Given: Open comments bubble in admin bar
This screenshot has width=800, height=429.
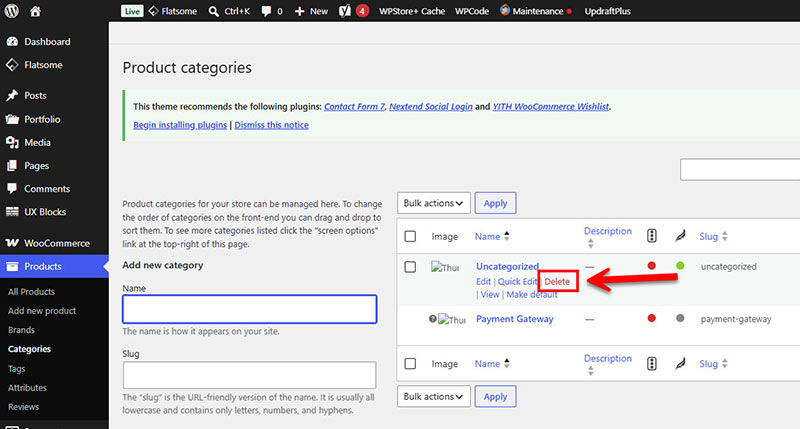Looking at the screenshot, I should pos(266,11).
